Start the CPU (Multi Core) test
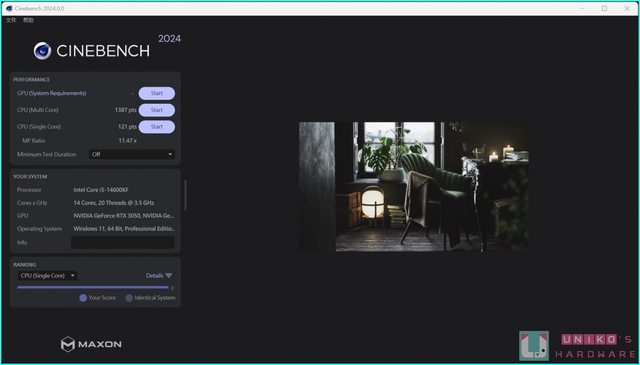The height and width of the screenshot is (365, 640). 157,110
